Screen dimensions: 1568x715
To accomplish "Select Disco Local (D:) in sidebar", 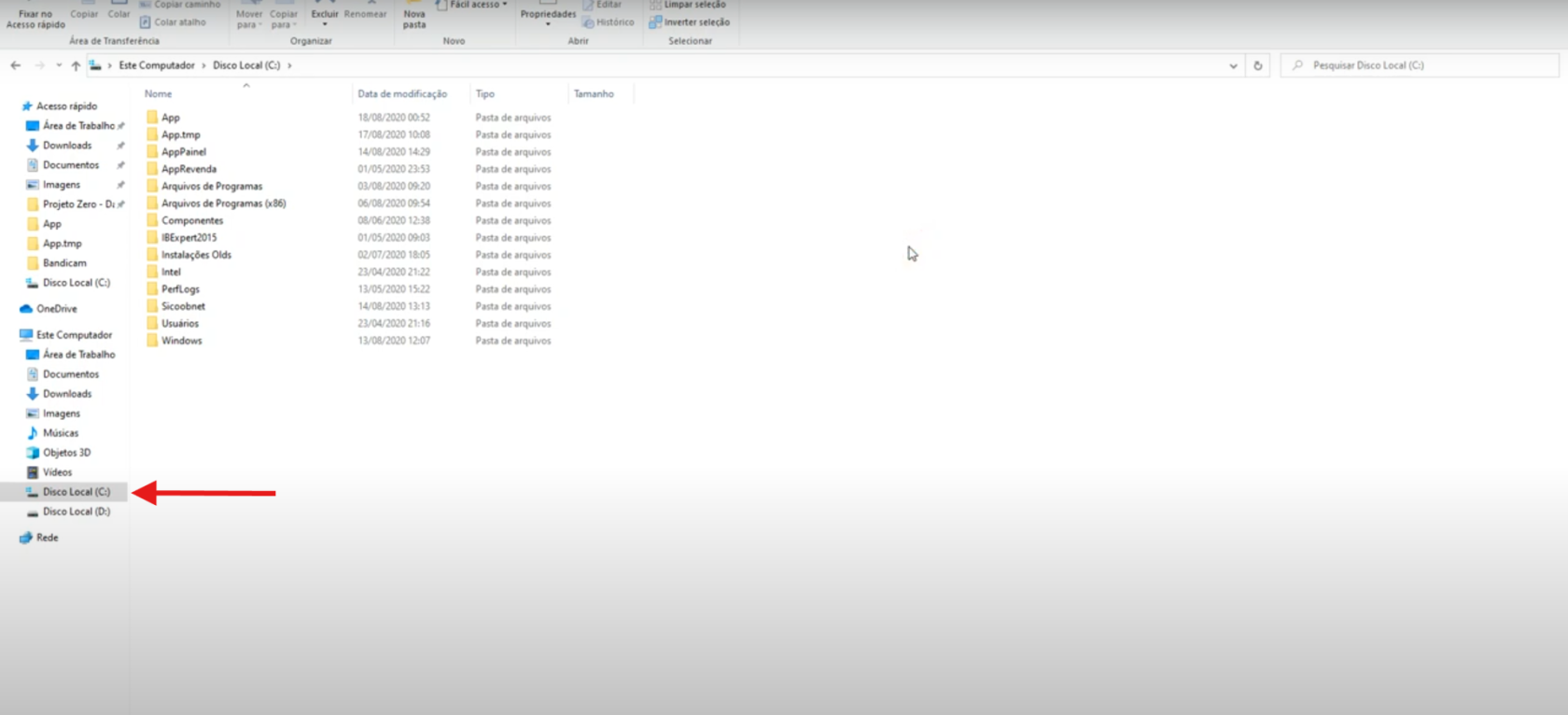I will point(76,512).
